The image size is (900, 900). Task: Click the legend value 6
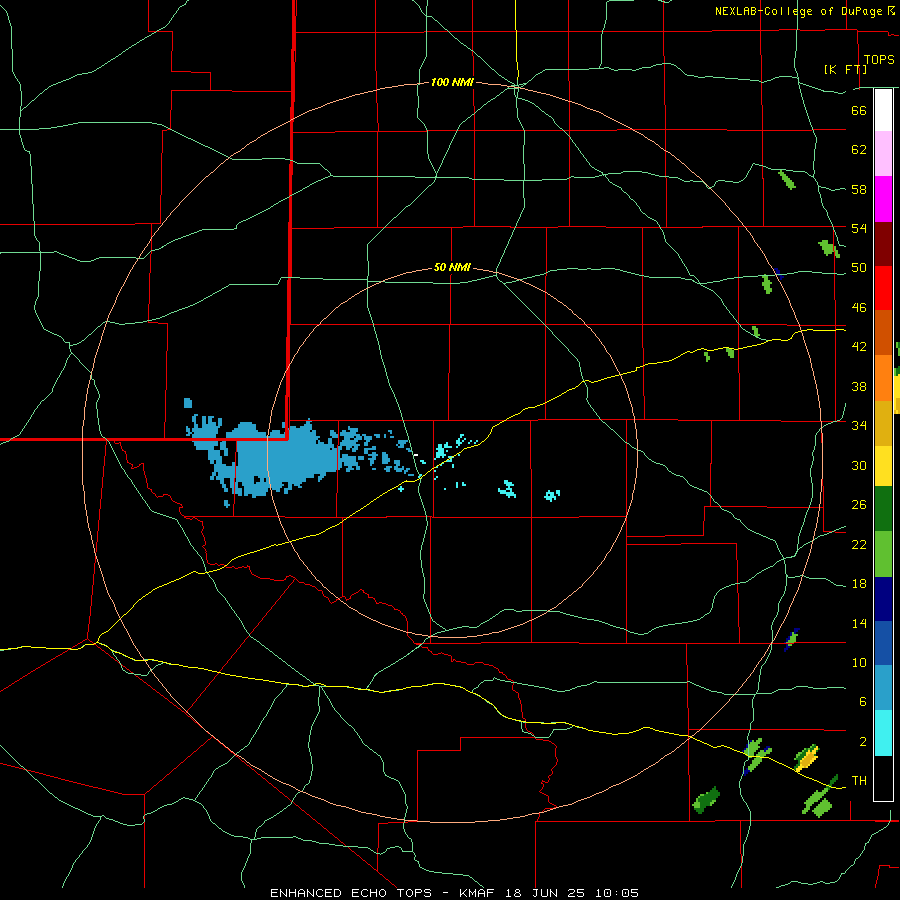pyautogui.click(x=863, y=701)
